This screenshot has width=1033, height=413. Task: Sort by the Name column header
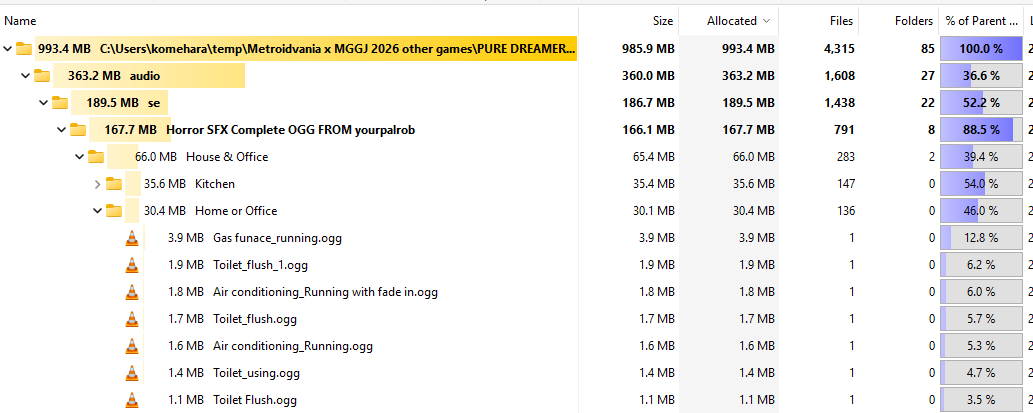[20, 21]
